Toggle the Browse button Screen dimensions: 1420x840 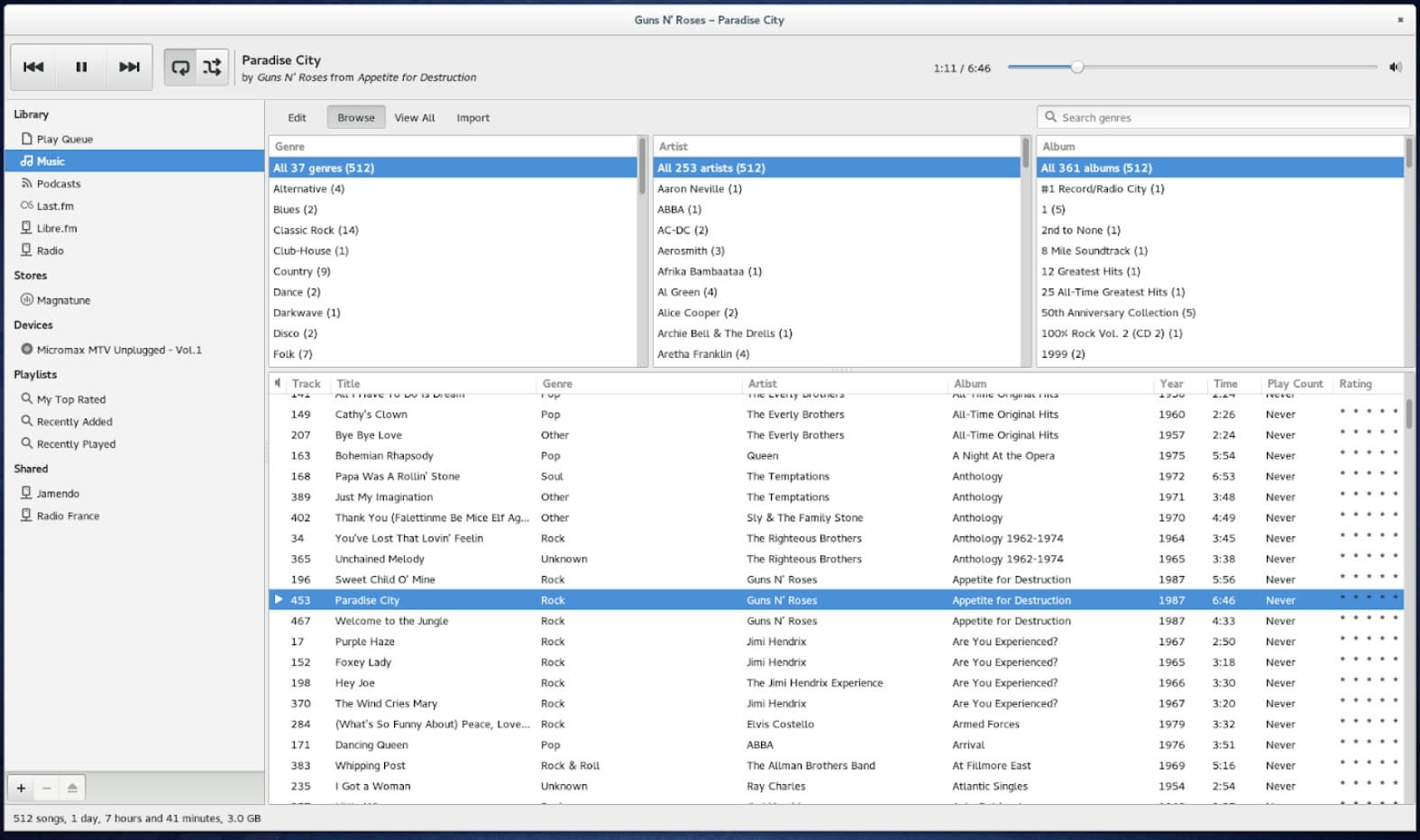coord(356,118)
